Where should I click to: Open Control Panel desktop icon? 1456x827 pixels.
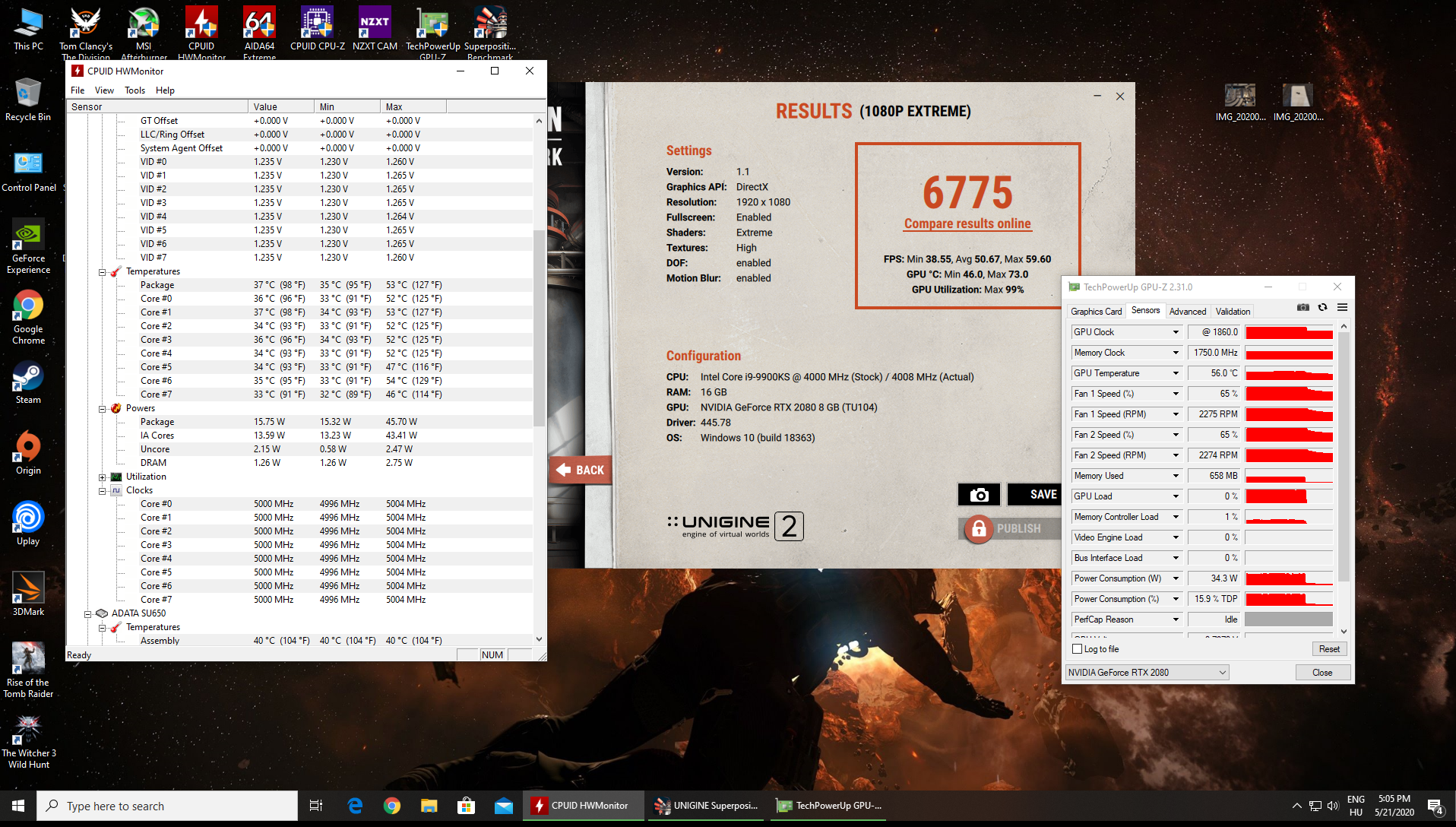[28, 171]
